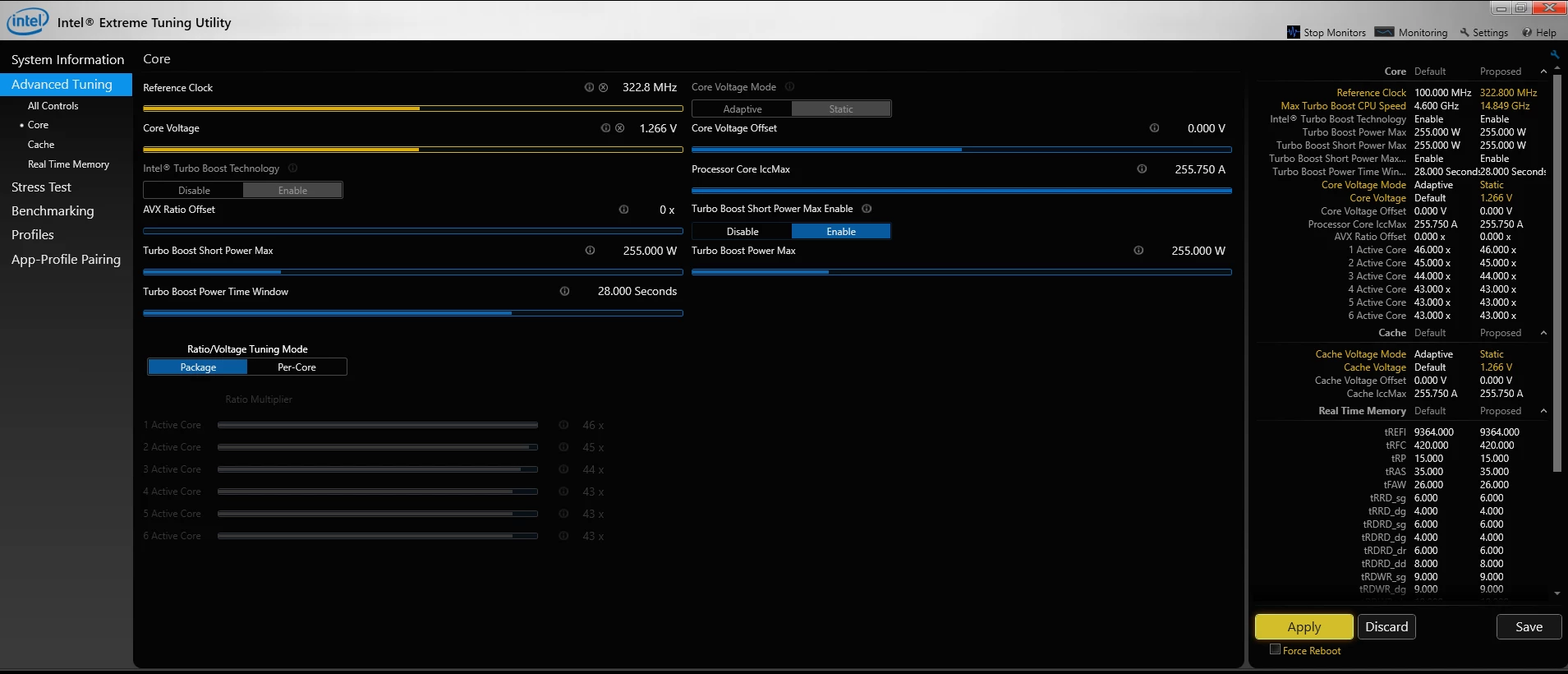Select Real Time Memory sub-item
This screenshot has width=1568, height=674.
pos(68,164)
